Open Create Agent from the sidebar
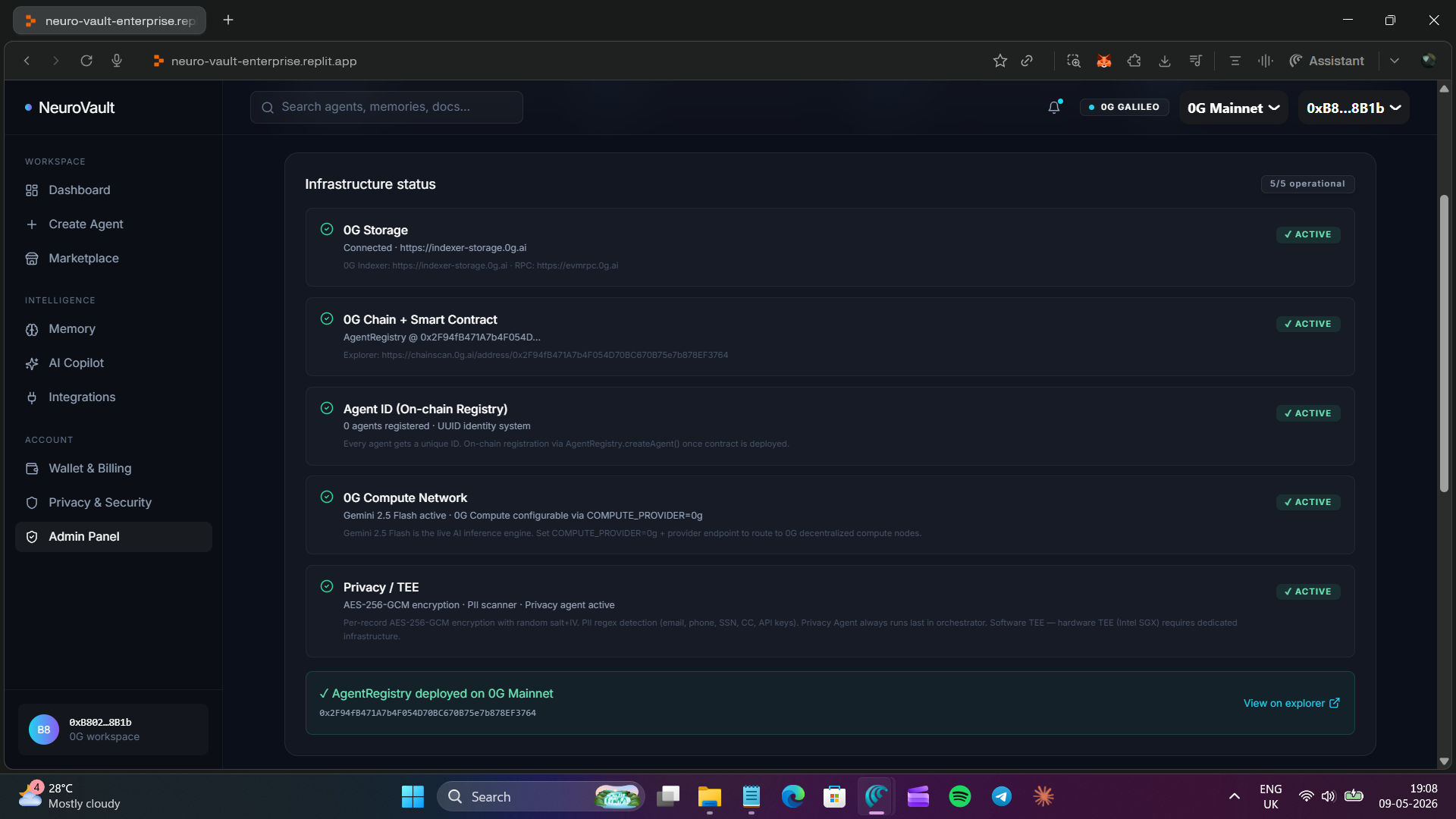Image resolution: width=1456 pixels, height=819 pixels. (x=114, y=224)
